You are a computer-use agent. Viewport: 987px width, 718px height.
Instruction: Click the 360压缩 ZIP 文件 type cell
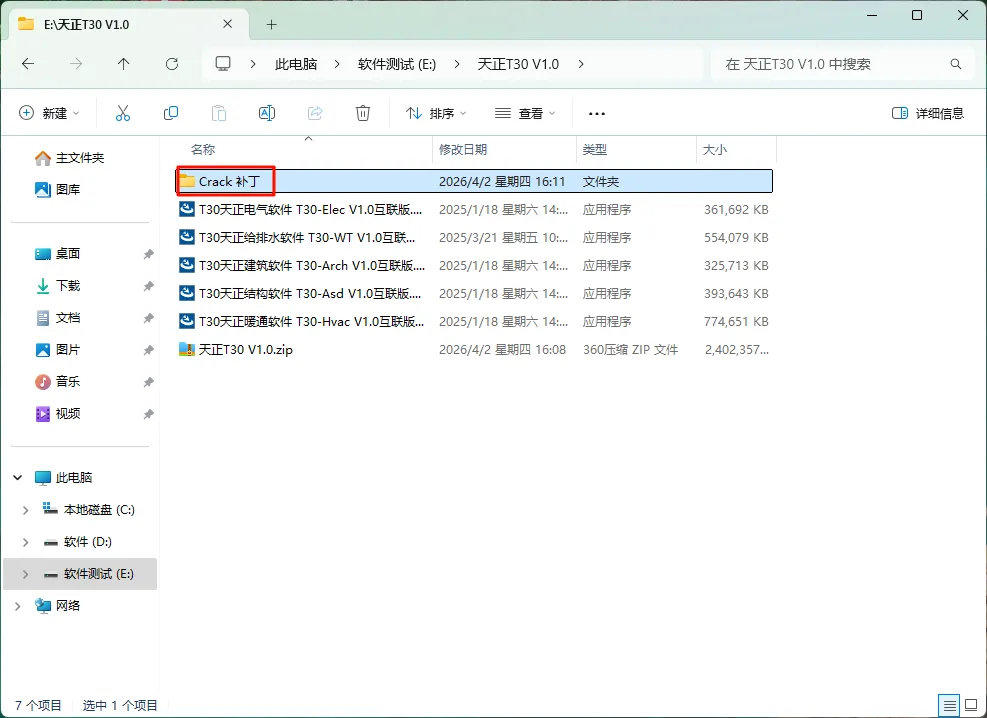tap(630, 349)
